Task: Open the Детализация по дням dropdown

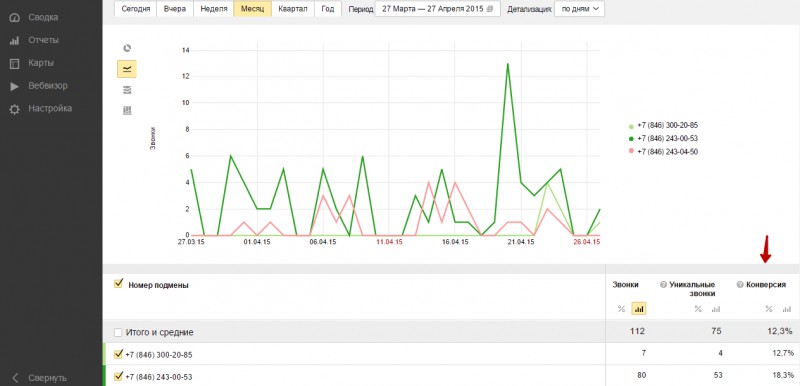Action: pyautogui.click(x=580, y=9)
